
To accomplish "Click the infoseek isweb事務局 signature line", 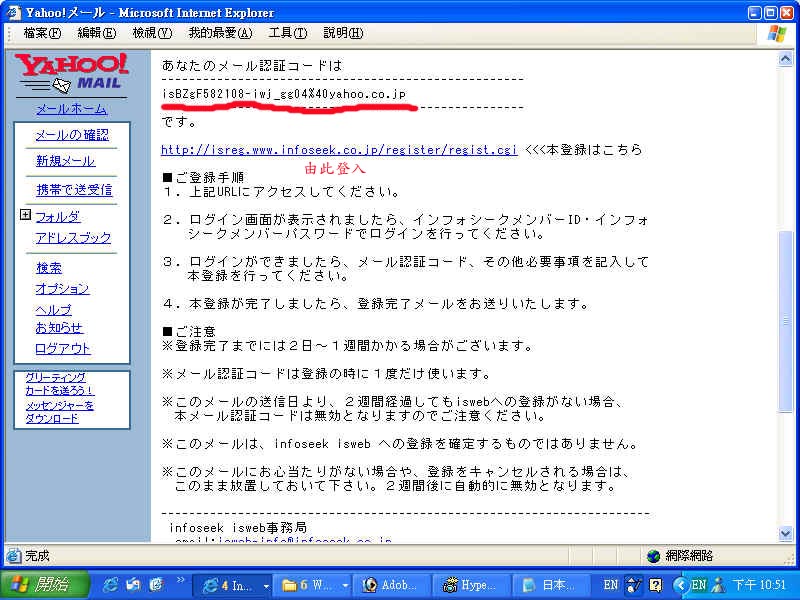I will pyautogui.click(x=238, y=528).
